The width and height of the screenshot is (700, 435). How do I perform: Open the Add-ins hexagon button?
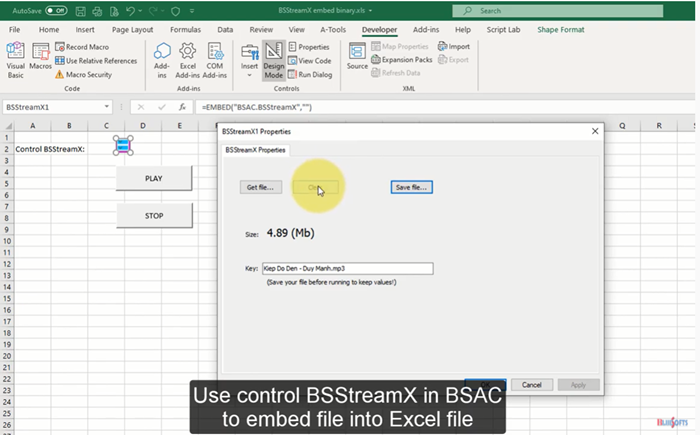pyautogui.click(x=162, y=60)
